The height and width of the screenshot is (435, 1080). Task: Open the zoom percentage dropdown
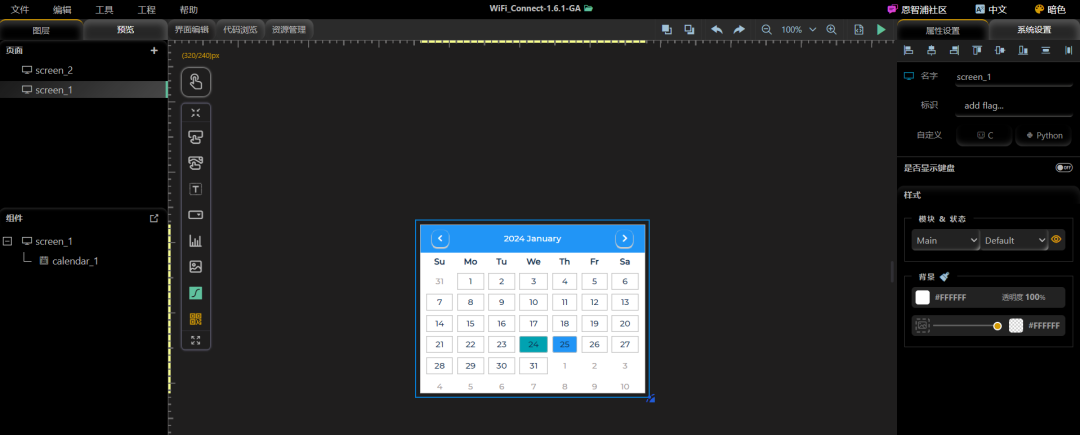812,30
